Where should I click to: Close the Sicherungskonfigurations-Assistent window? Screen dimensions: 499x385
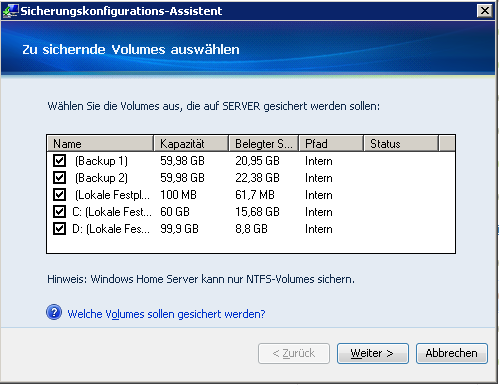coord(485,11)
